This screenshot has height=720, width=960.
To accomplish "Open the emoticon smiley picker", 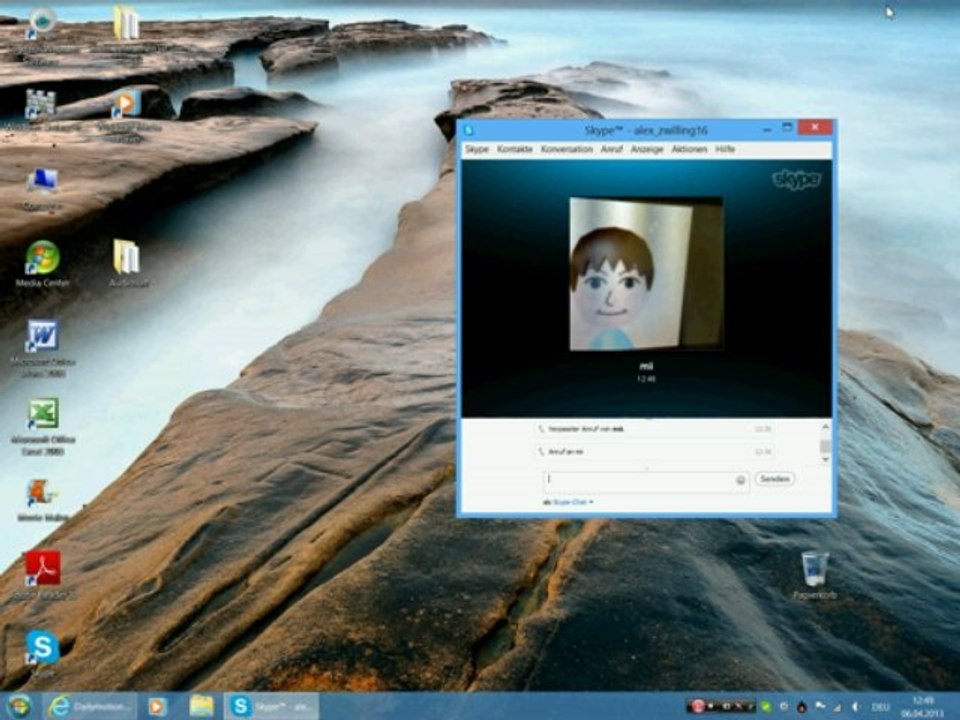I will (x=740, y=481).
